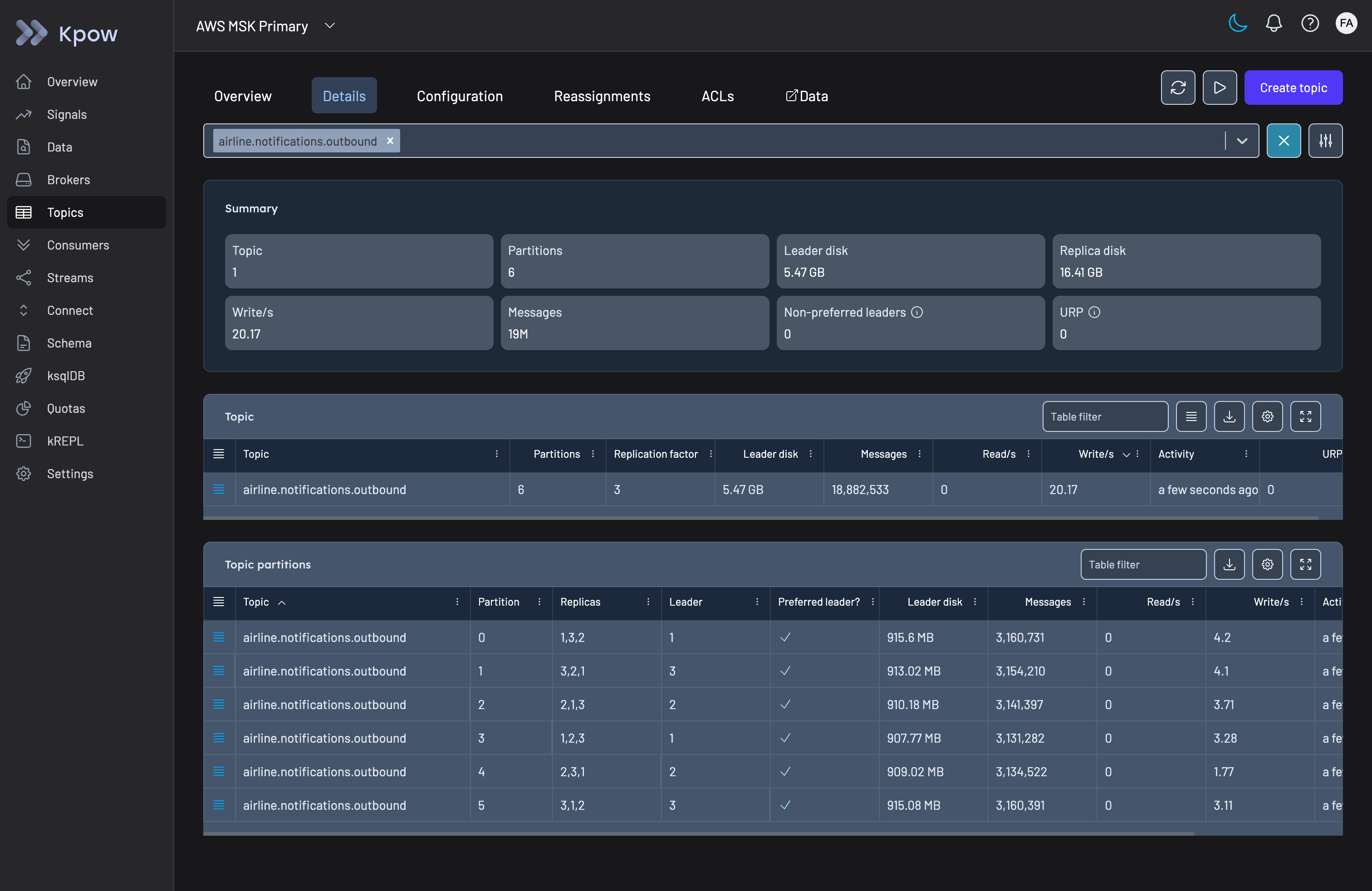Toggle dark mode moon icon
1372x891 pixels.
coord(1237,24)
